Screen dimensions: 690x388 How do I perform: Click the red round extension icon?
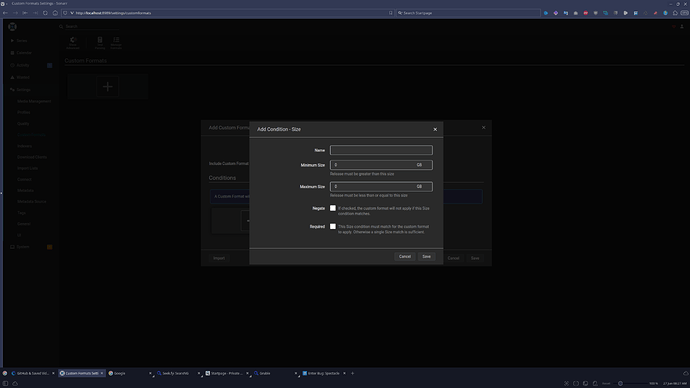586,13
